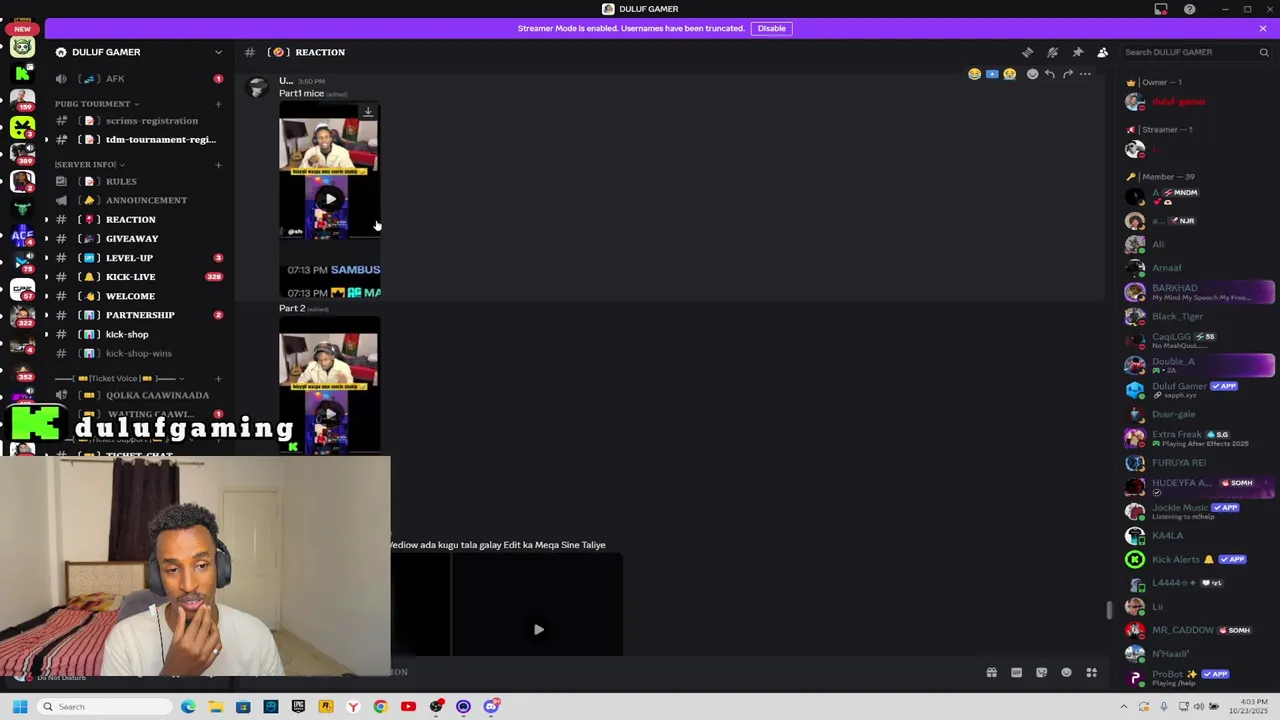
Task: Open Kick Alerts bot profile
Action: 1200,559
